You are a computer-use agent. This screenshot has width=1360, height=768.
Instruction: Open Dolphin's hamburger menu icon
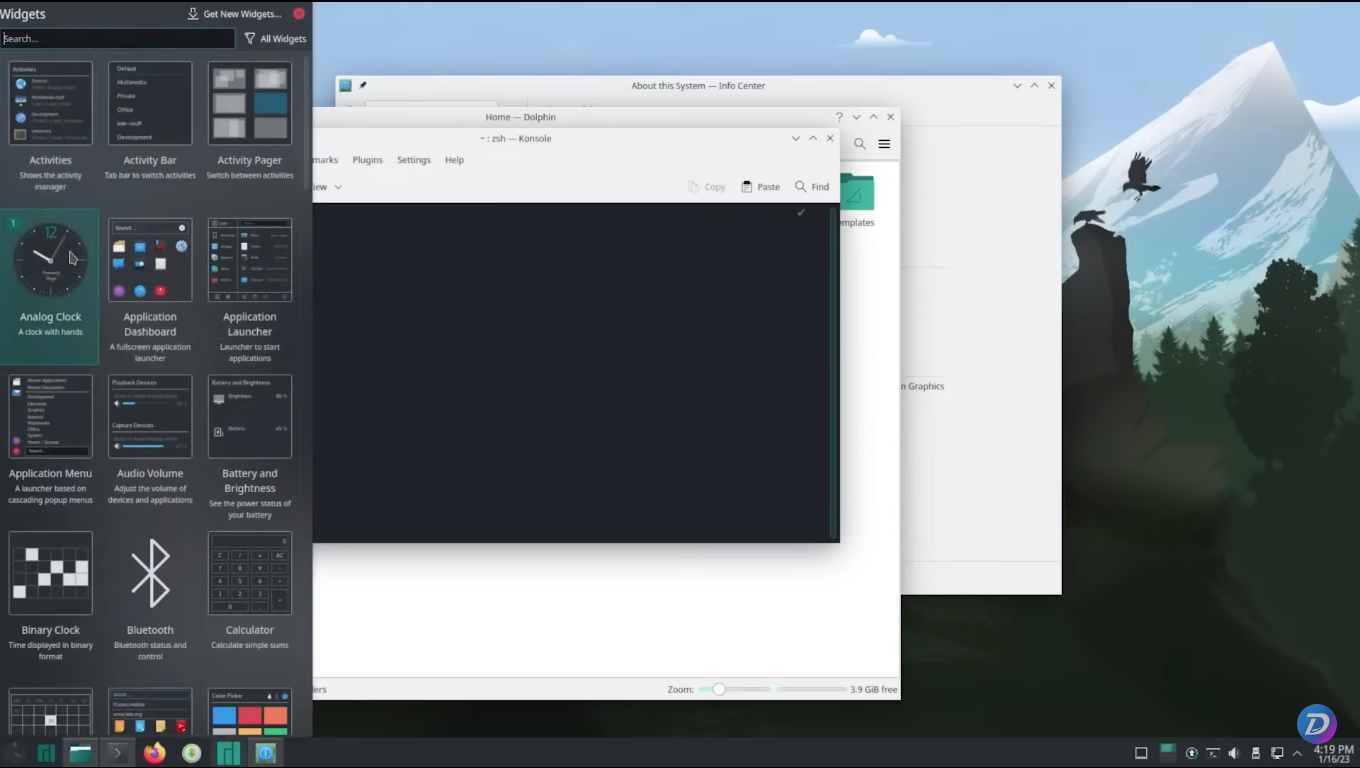[x=884, y=143]
